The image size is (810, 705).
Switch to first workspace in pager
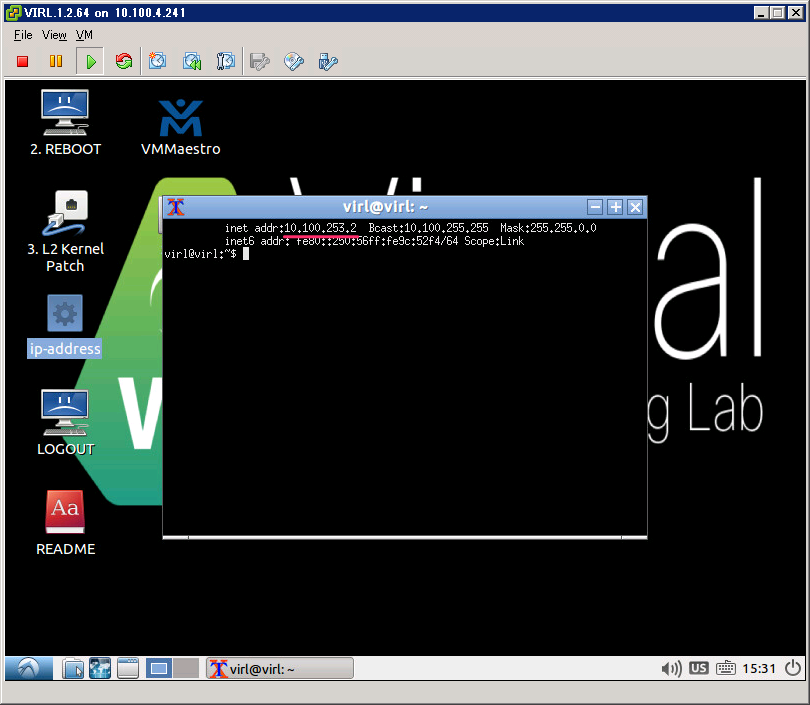(159, 669)
